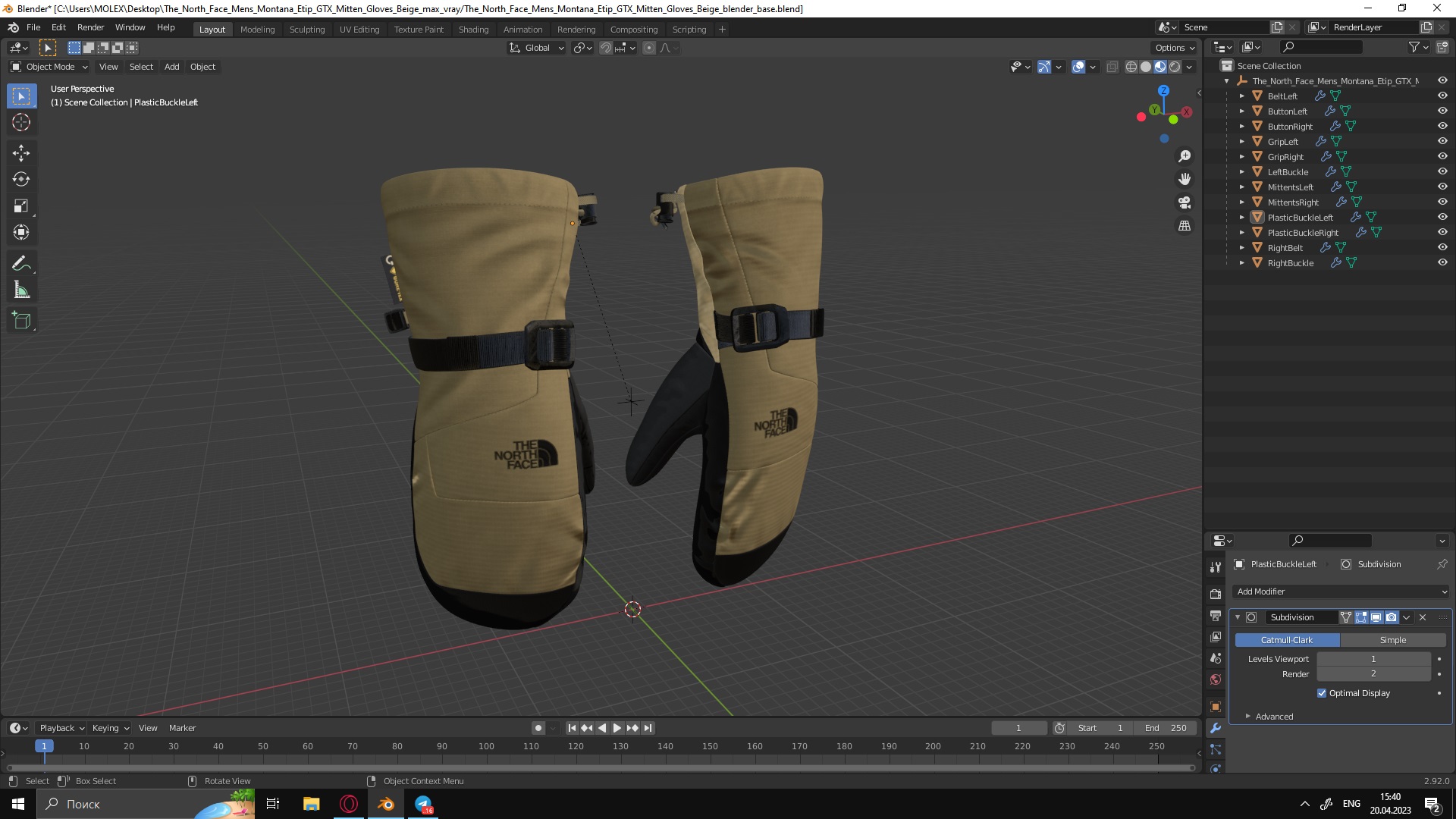This screenshot has height=819, width=1456.
Task: Expand the ButtonLeft tree item
Action: coord(1241,111)
